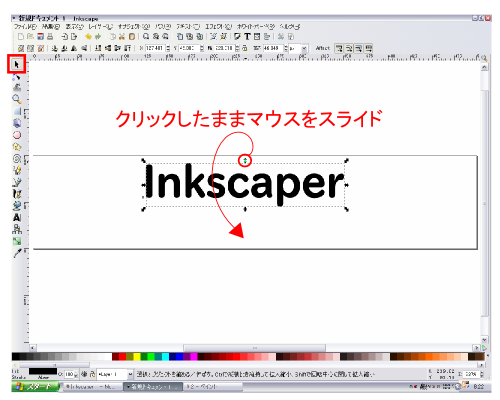Select the Gradient tool
The width and height of the screenshot is (500, 400).
click(17, 241)
